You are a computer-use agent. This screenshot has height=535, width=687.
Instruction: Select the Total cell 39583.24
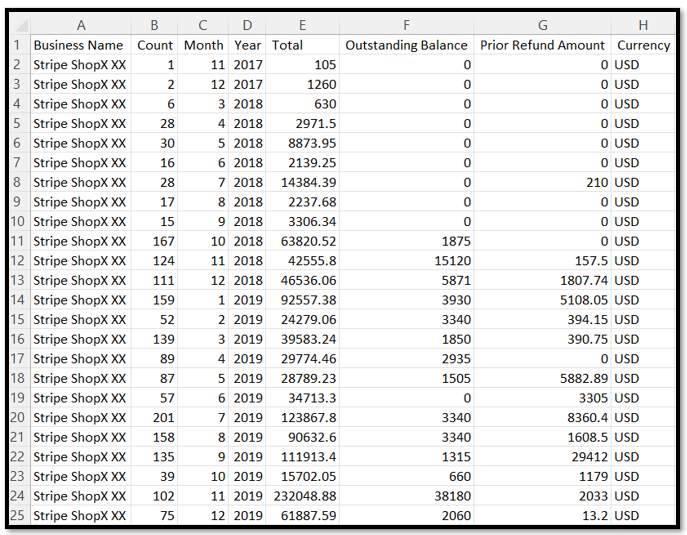coord(302,339)
